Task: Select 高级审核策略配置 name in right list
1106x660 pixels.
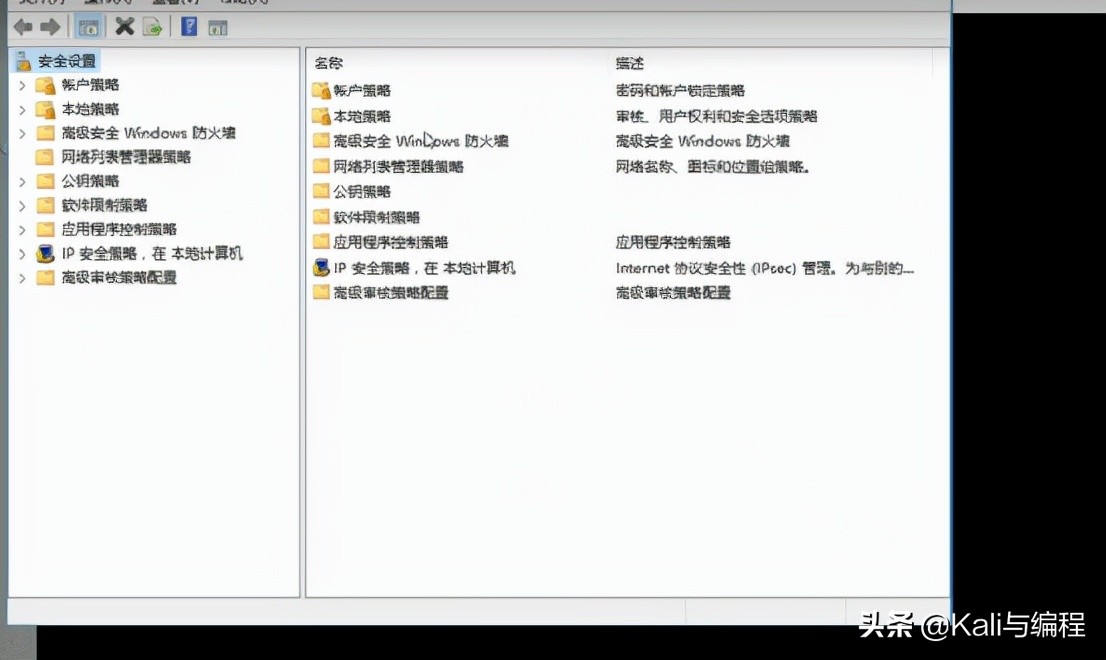Action: click(391, 292)
